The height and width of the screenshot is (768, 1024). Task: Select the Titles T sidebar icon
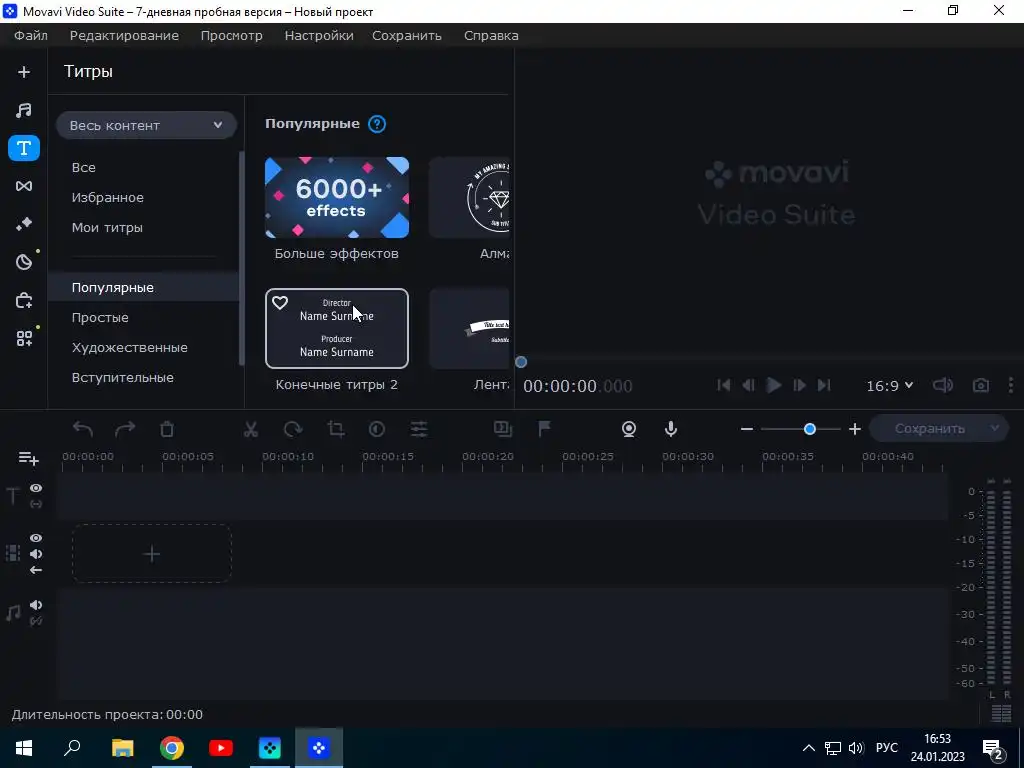pyautogui.click(x=24, y=148)
